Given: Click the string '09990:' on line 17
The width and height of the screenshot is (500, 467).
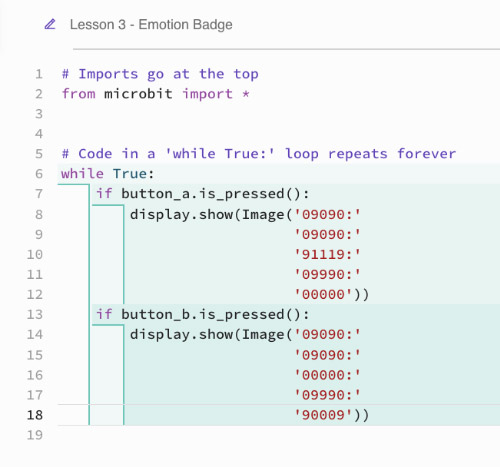Looking at the screenshot, I should pyautogui.click(x=327, y=395).
